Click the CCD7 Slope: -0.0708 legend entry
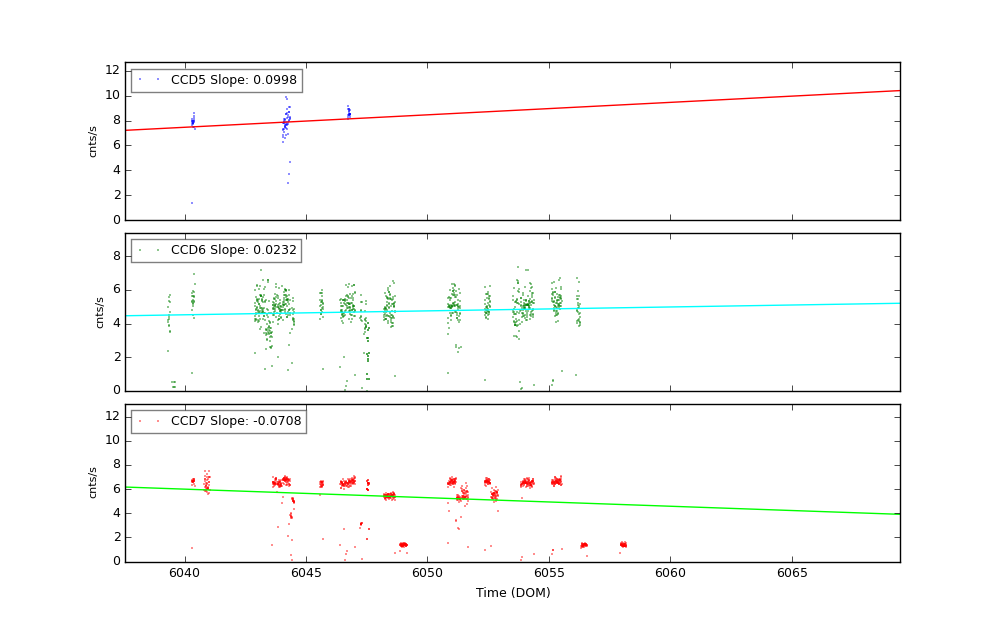 pos(236,421)
